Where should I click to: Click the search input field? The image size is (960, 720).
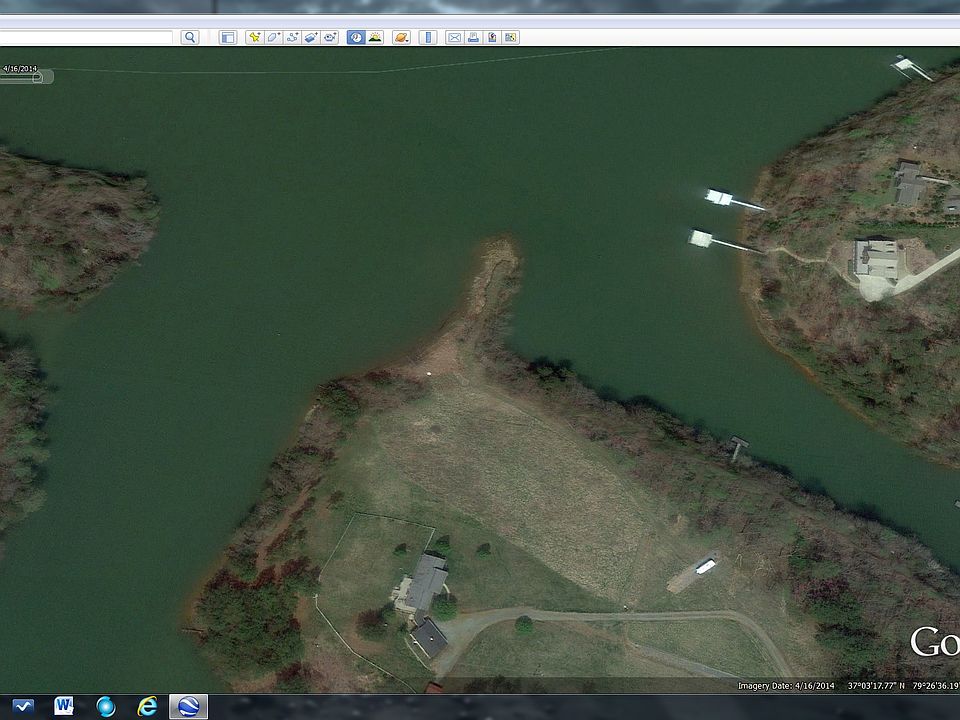pos(86,37)
